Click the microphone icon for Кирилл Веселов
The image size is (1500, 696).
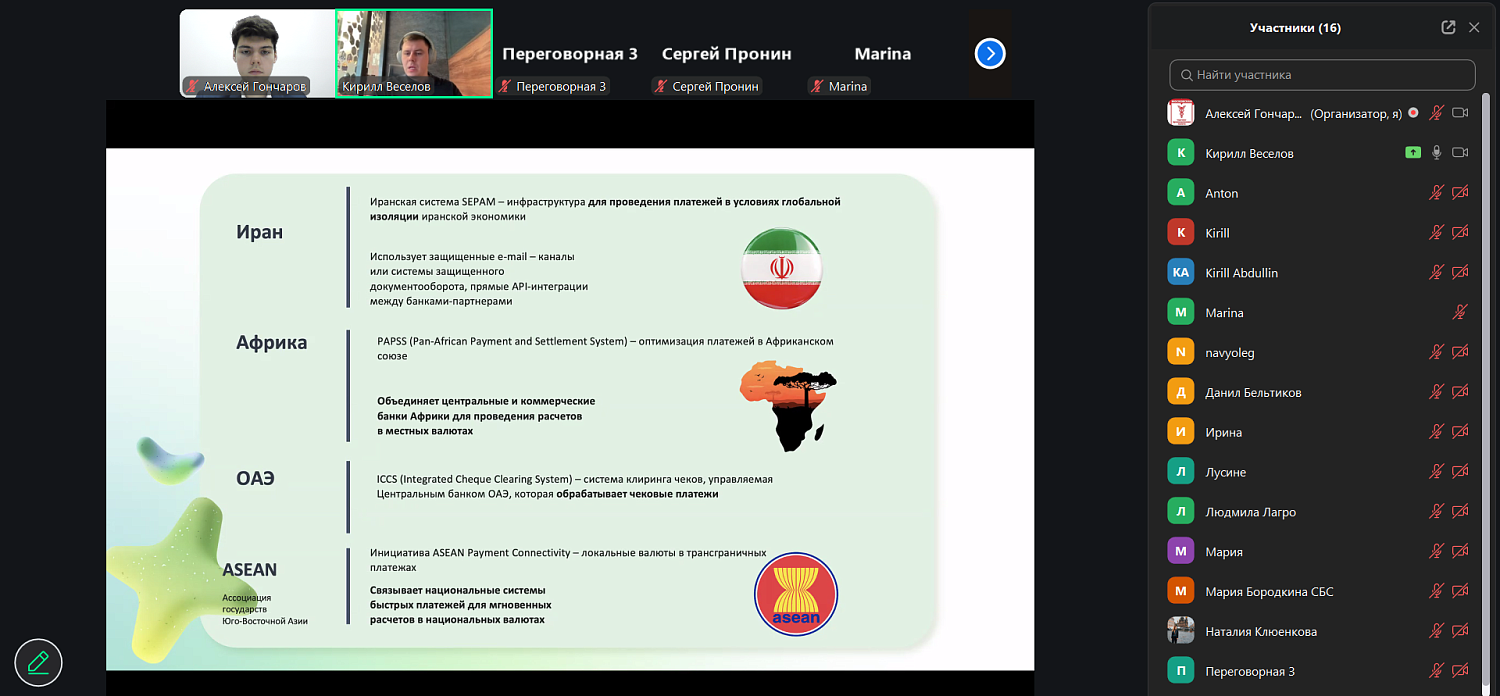1436,153
